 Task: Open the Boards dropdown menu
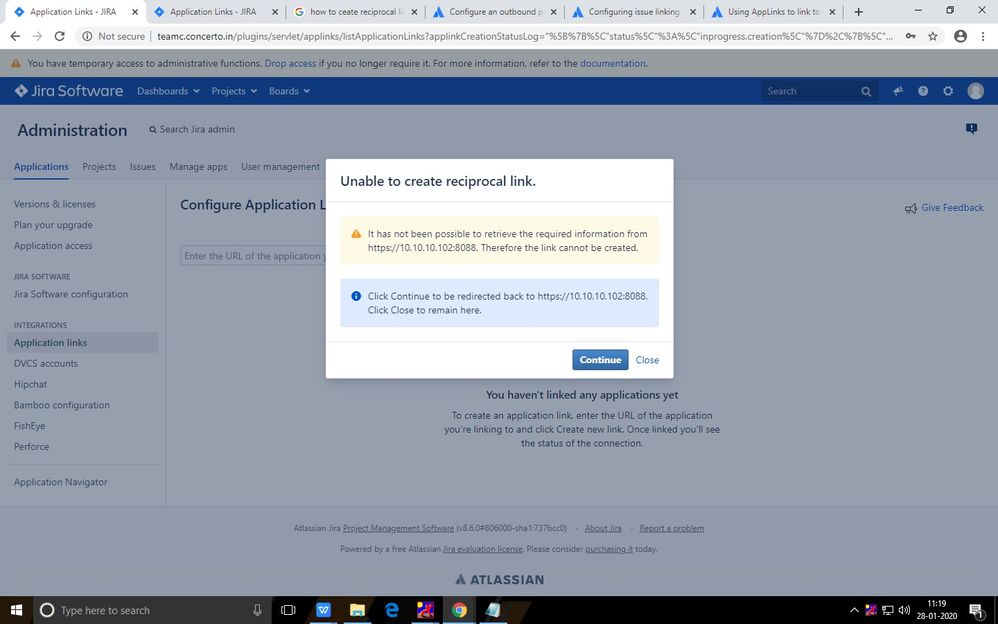289,91
